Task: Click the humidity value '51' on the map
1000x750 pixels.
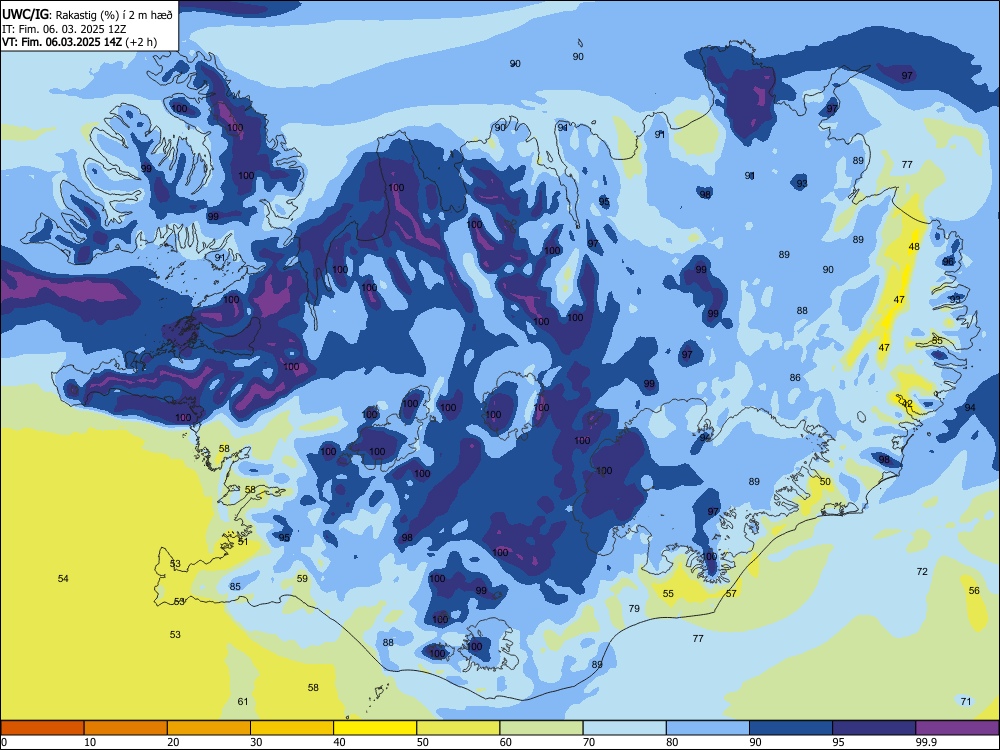Action: pos(243,541)
